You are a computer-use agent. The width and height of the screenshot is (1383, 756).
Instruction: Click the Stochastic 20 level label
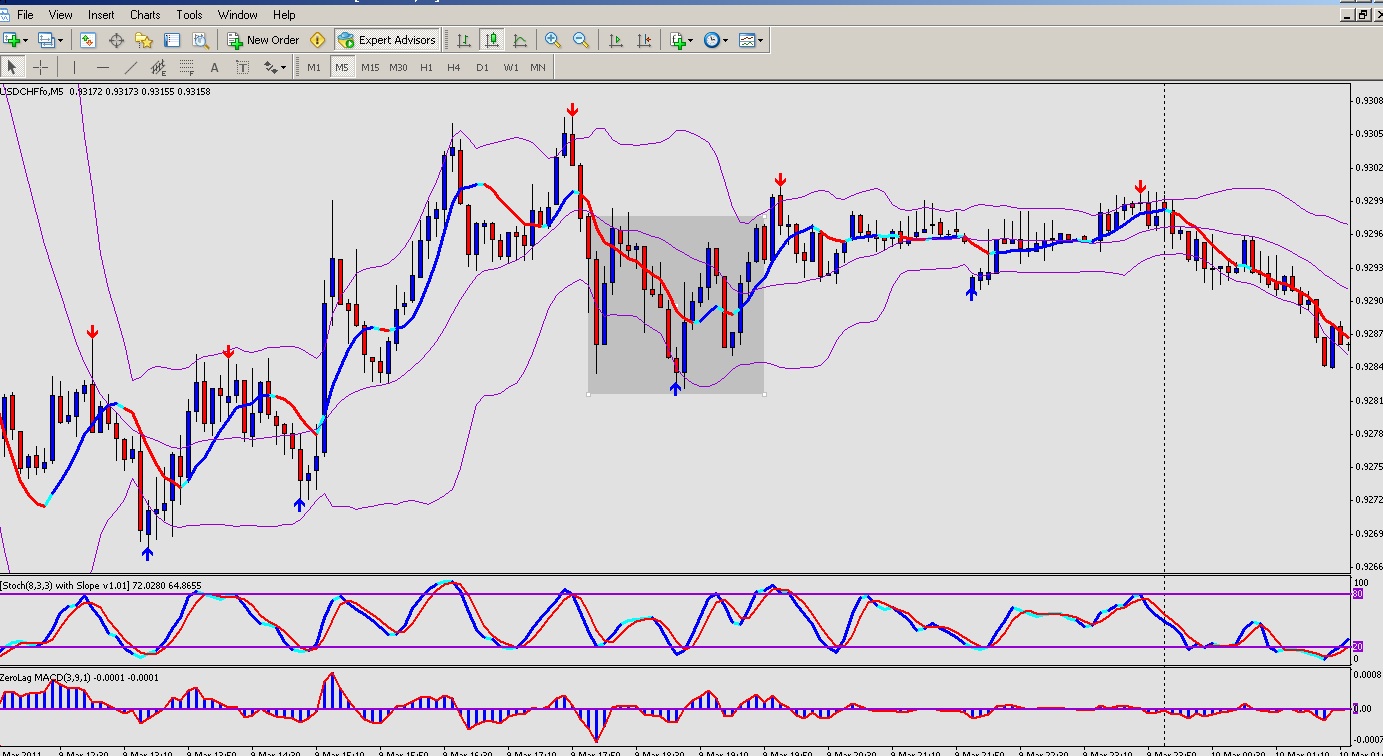1359,647
